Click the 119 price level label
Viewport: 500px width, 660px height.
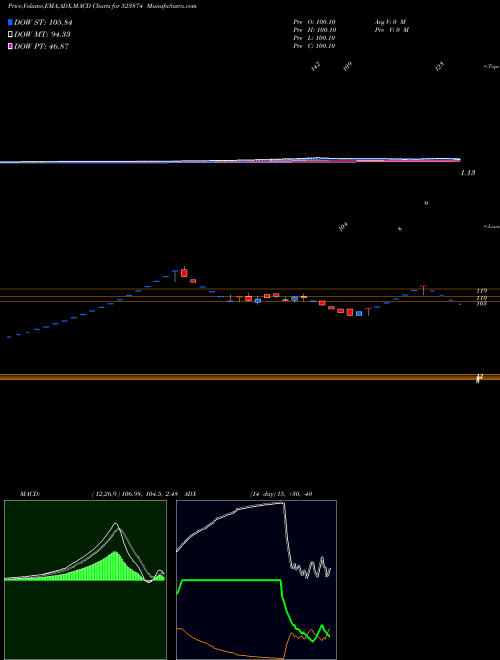(481, 291)
